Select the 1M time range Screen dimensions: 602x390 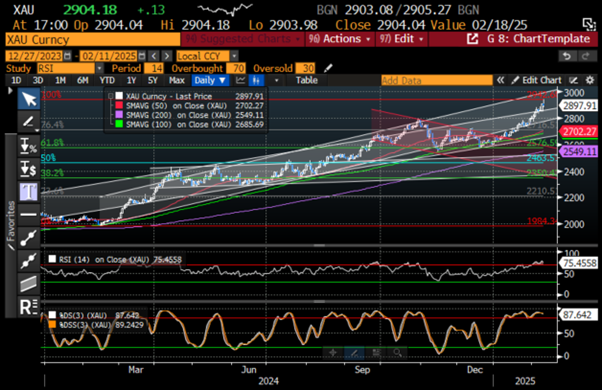coord(60,80)
